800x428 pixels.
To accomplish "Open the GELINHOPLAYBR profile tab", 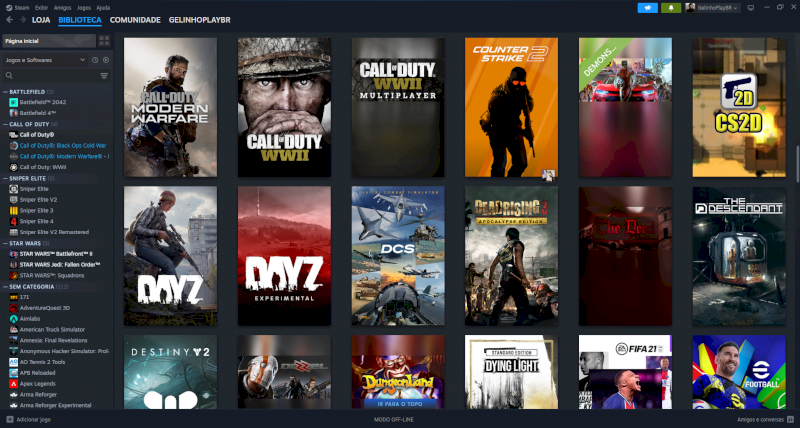I will (x=199, y=20).
